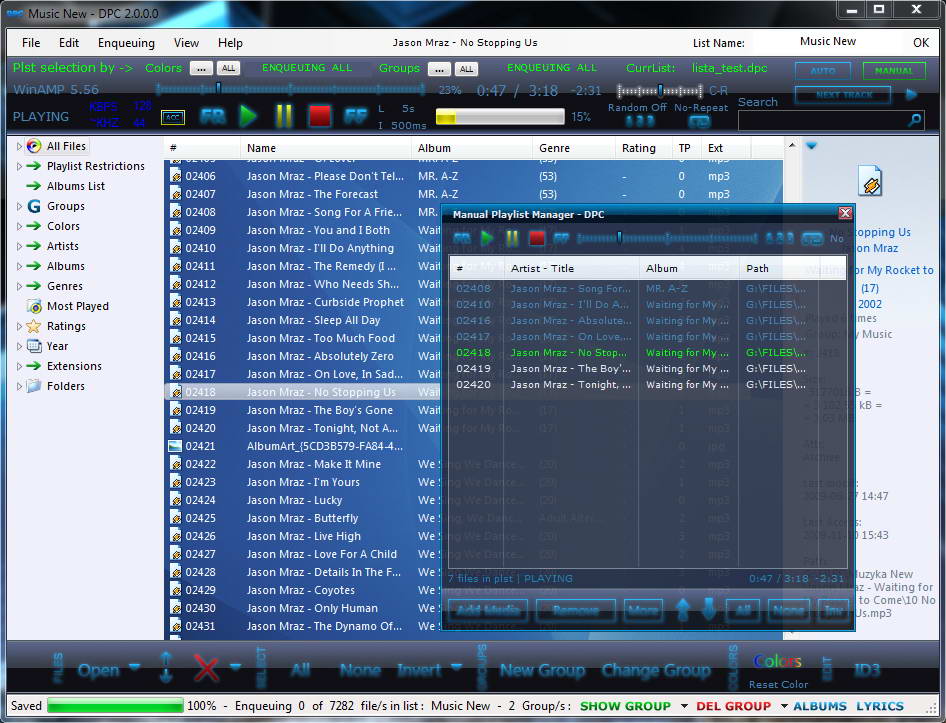Open the File menu
The width and height of the screenshot is (946, 723).
point(31,43)
